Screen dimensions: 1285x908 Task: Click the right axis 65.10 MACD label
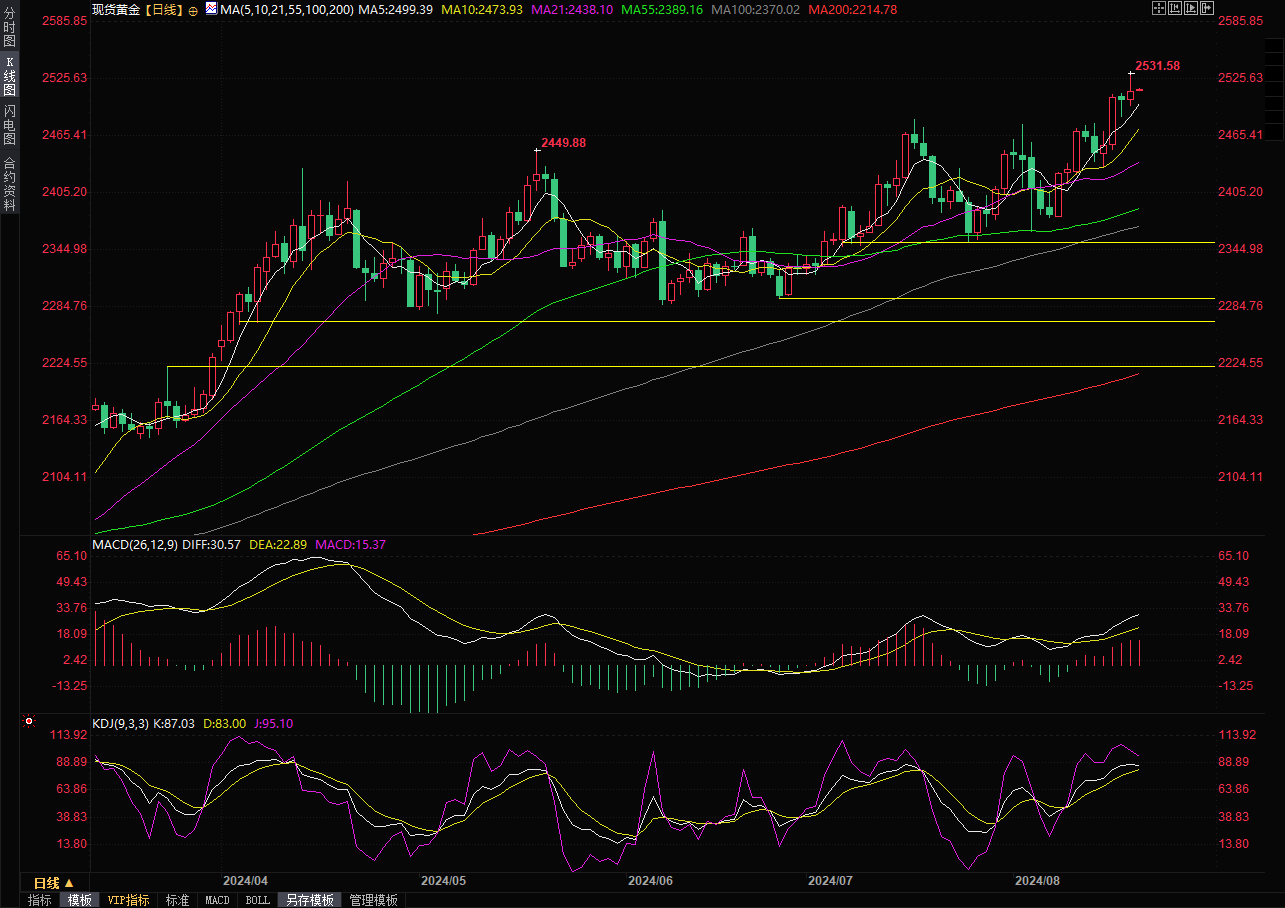click(x=1235, y=556)
